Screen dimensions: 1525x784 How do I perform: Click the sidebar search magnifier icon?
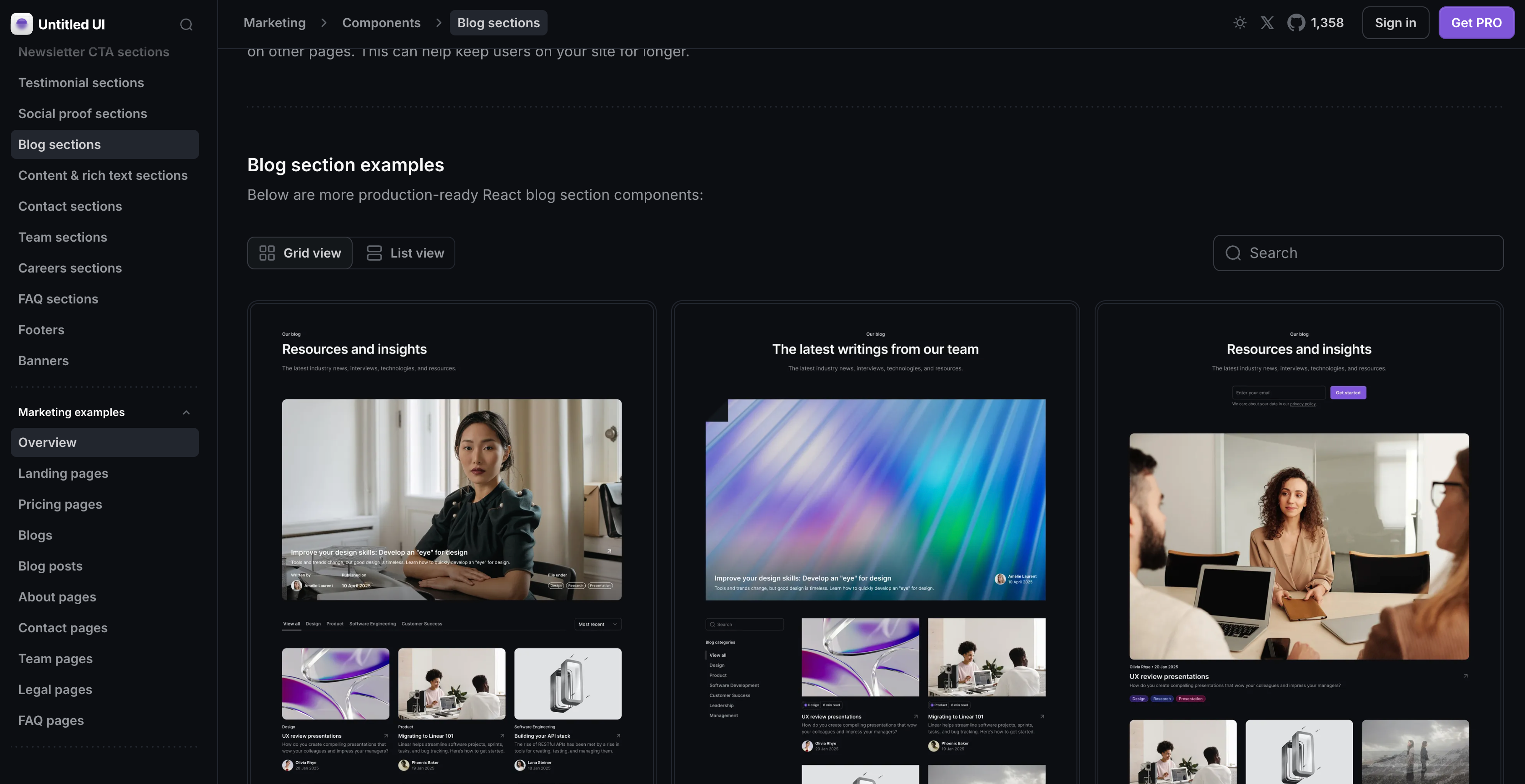click(186, 24)
